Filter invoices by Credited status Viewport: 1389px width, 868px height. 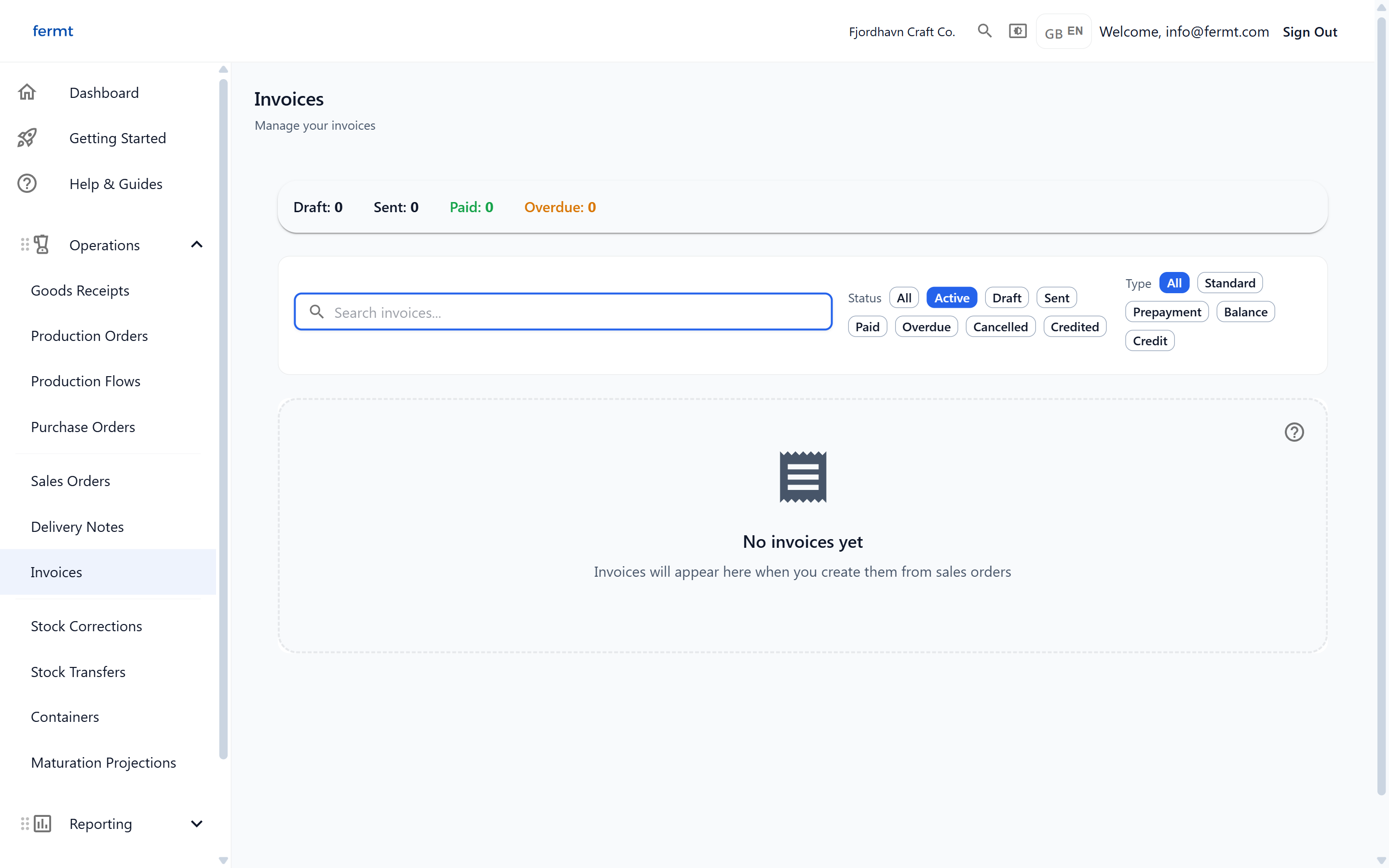(x=1075, y=326)
